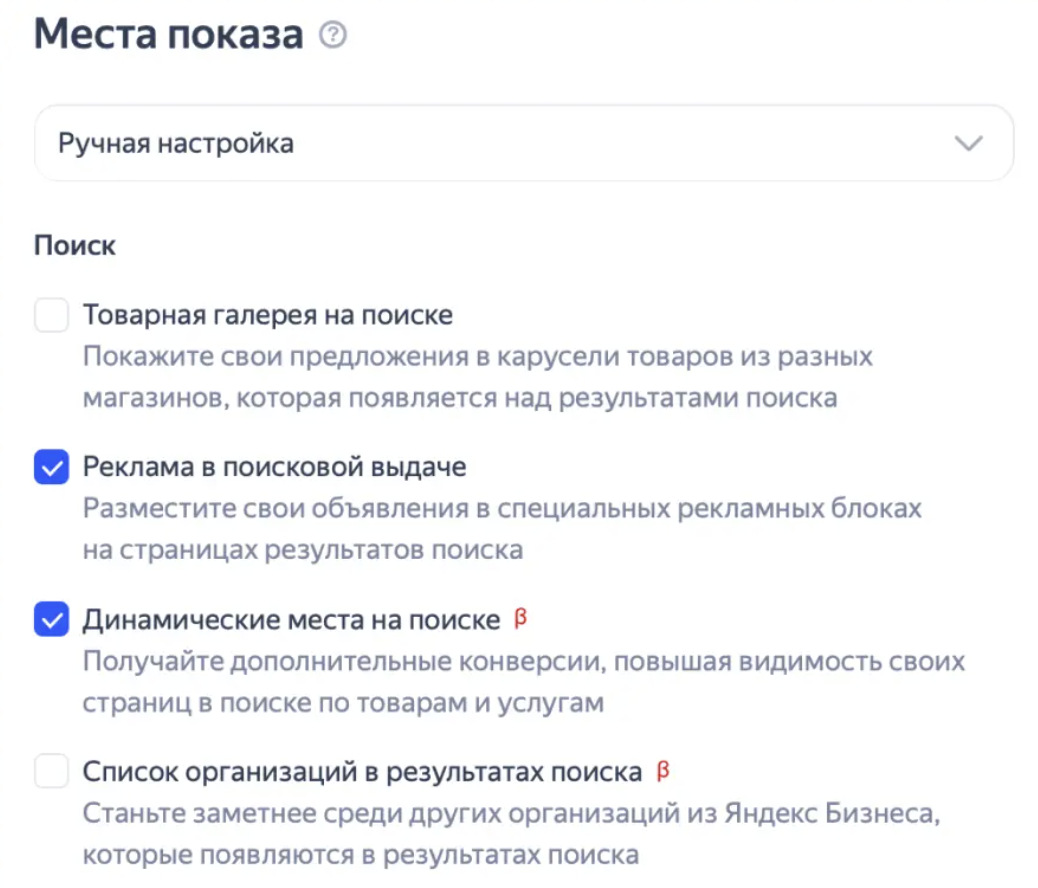Disable the "Динамические места на поиске" checkbox
1038x888 pixels.
pyautogui.click(x=51, y=619)
